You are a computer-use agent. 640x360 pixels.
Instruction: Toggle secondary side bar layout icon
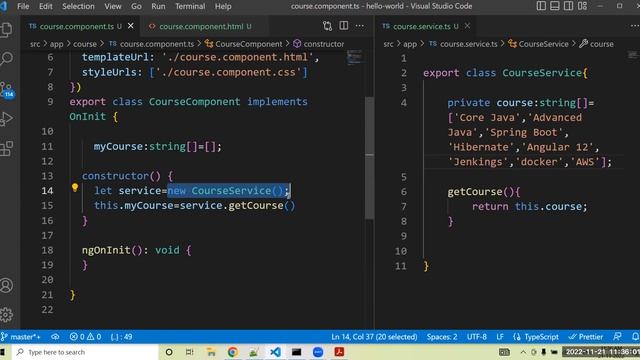(568, 6)
